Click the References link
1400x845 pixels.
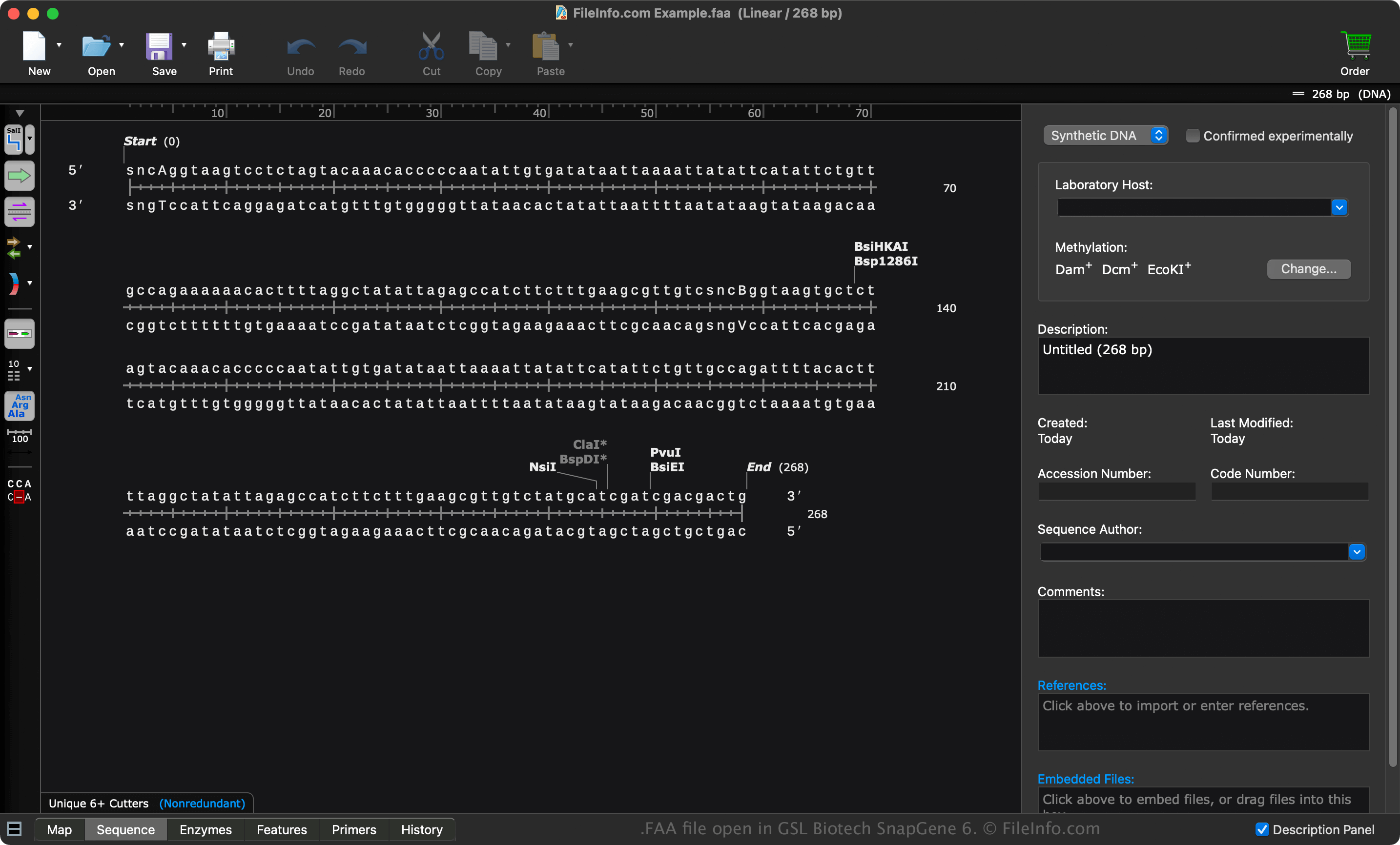pyautogui.click(x=1071, y=685)
